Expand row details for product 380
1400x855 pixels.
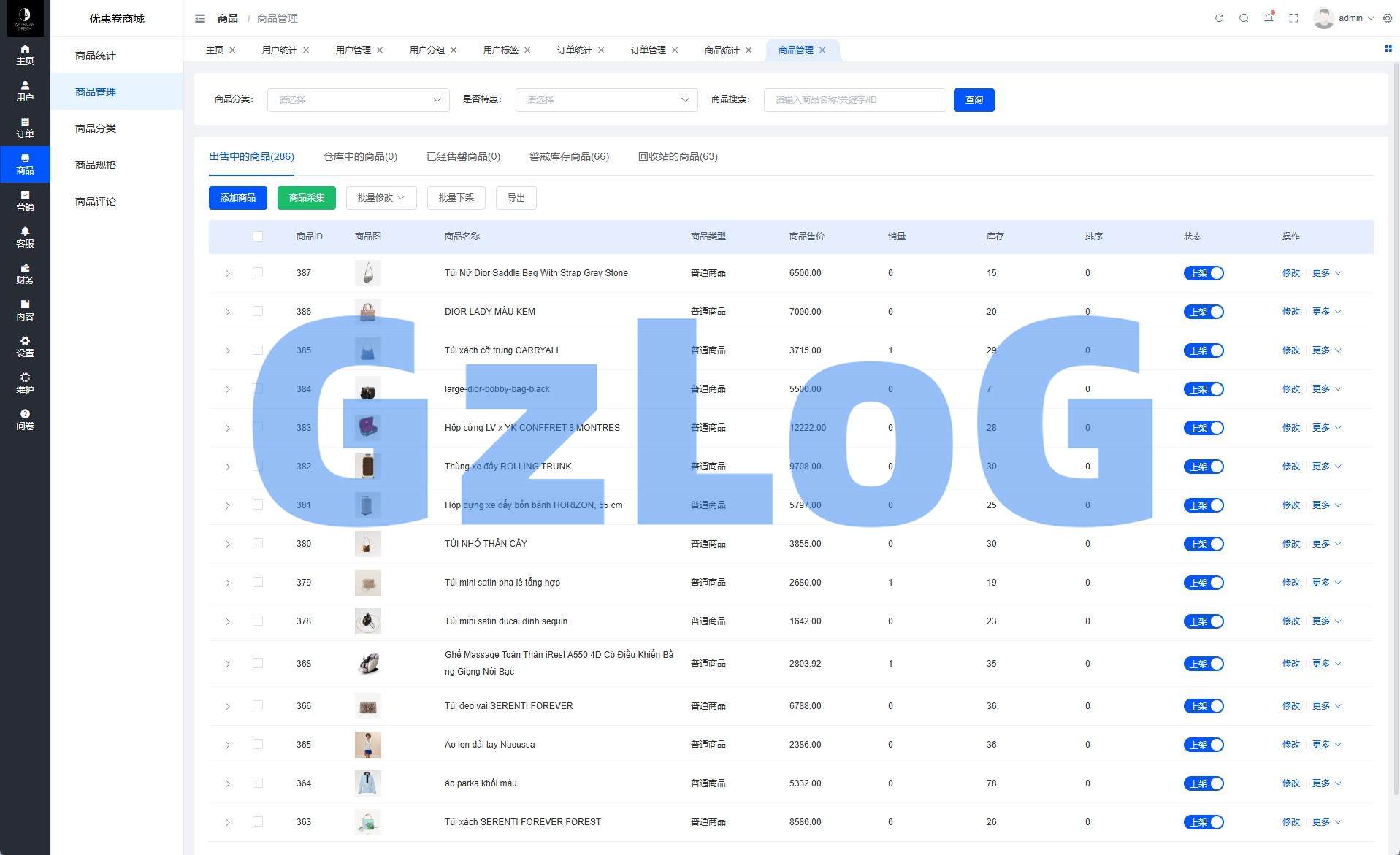tap(228, 544)
